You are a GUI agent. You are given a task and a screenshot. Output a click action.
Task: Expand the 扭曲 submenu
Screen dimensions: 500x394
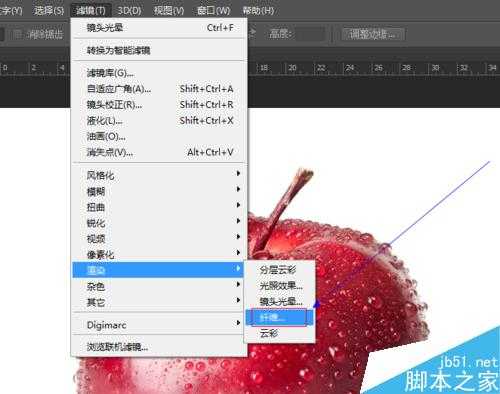[159, 207]
